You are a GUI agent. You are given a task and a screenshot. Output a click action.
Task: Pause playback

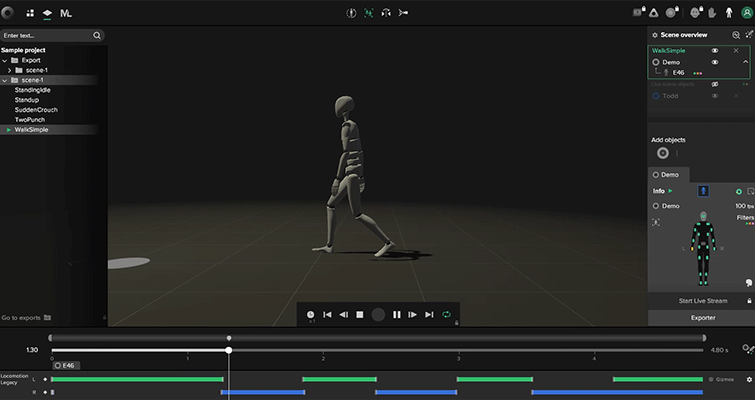point(397,315)
